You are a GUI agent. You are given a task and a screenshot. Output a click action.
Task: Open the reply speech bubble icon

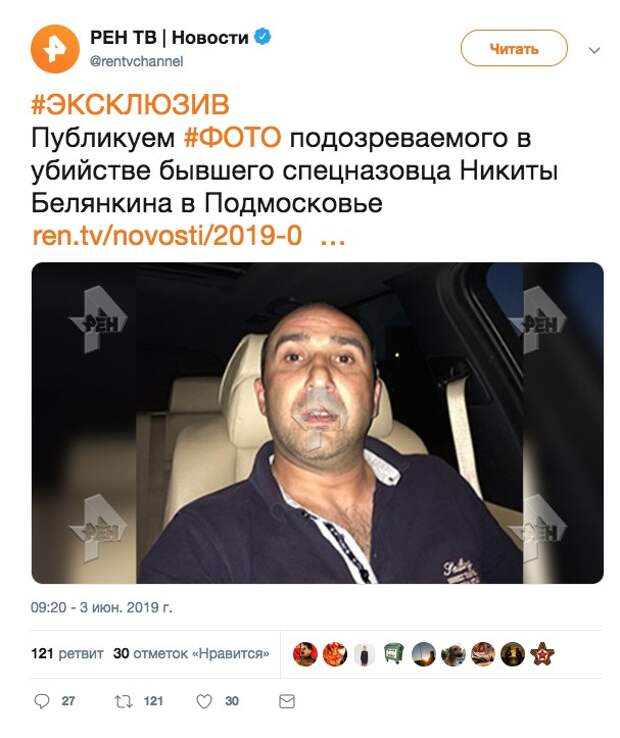coord(41,701)
